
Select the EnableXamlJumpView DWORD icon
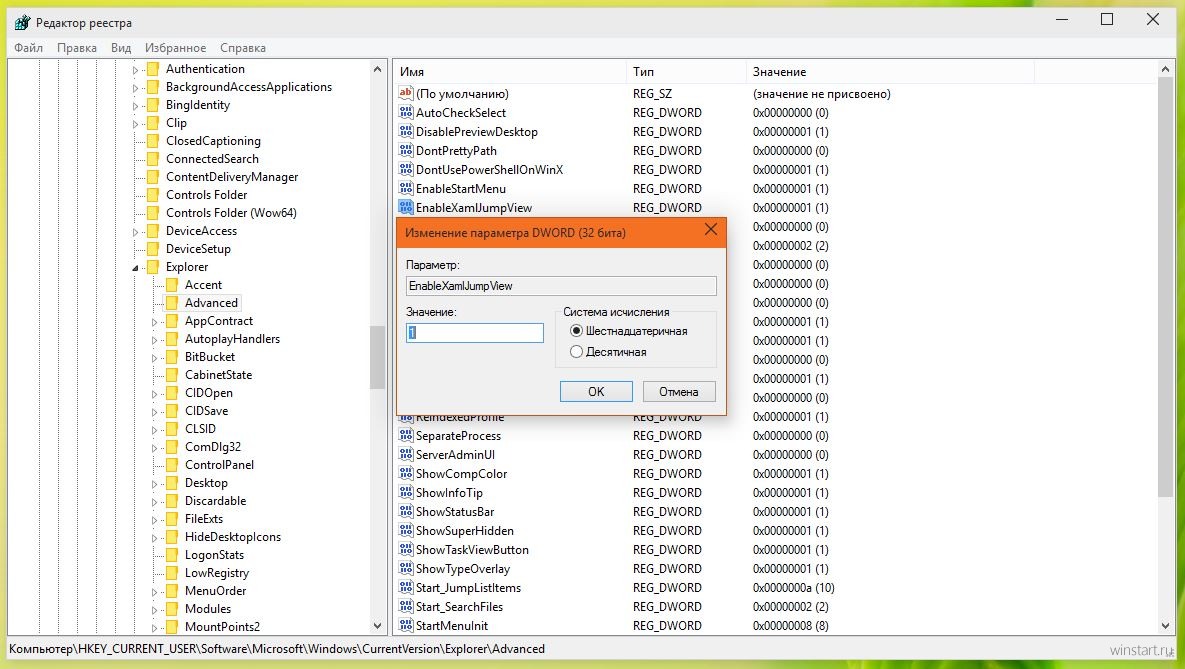click(406, 207)
